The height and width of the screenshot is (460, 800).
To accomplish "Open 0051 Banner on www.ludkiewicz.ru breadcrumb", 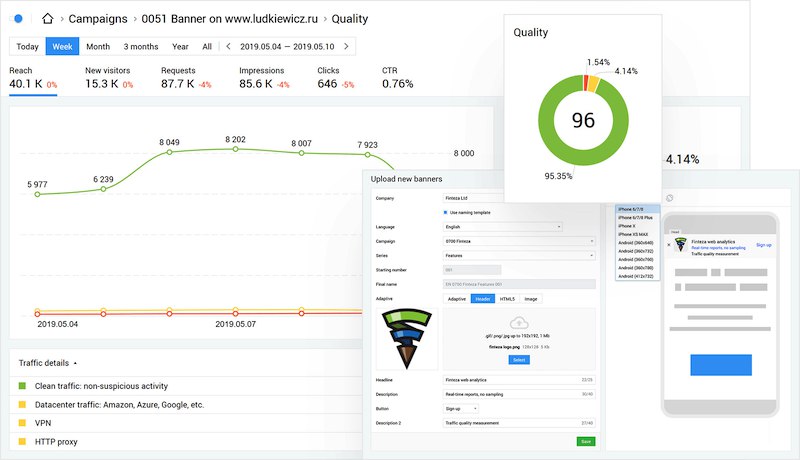I will click(230, 19).
